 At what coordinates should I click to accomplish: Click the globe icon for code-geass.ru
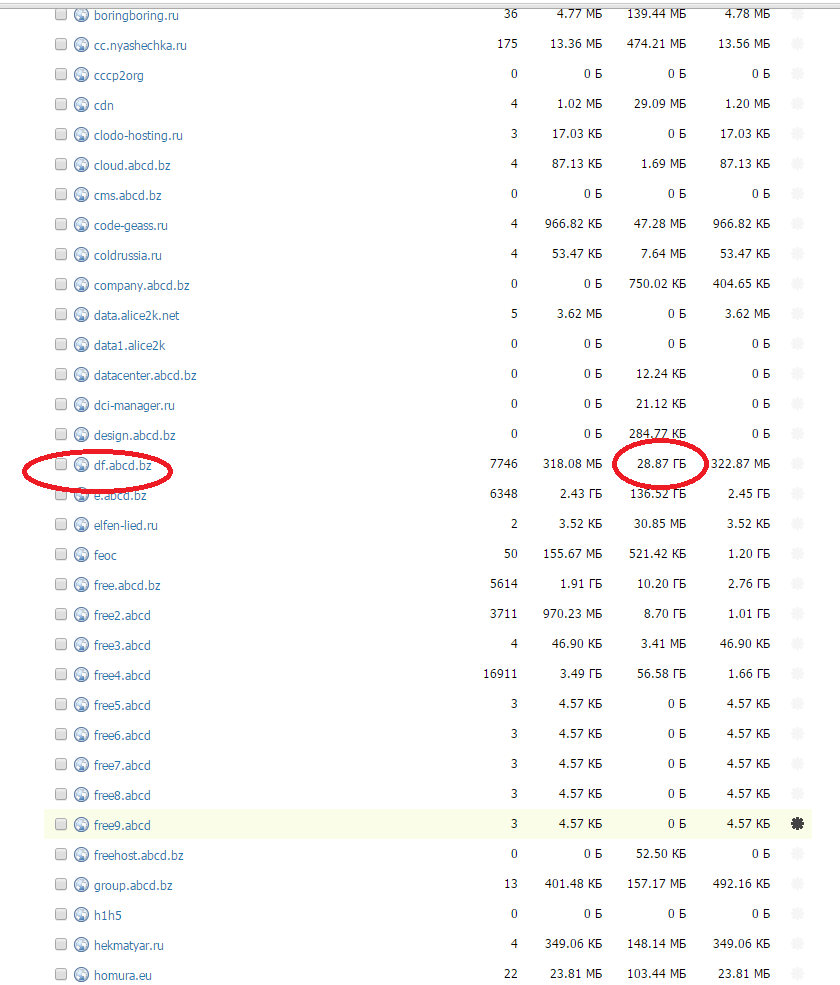81,225
